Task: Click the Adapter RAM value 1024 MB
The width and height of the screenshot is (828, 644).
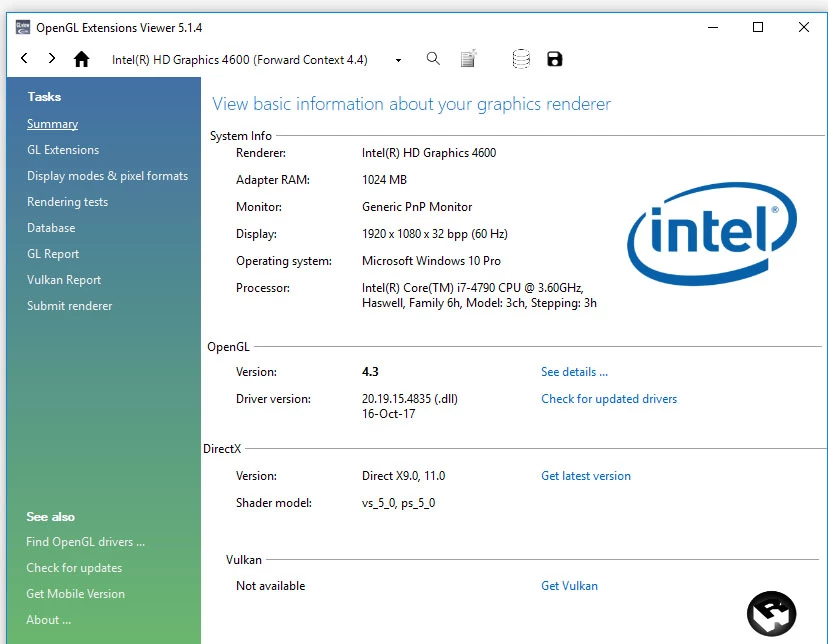Action: point(384,179)
